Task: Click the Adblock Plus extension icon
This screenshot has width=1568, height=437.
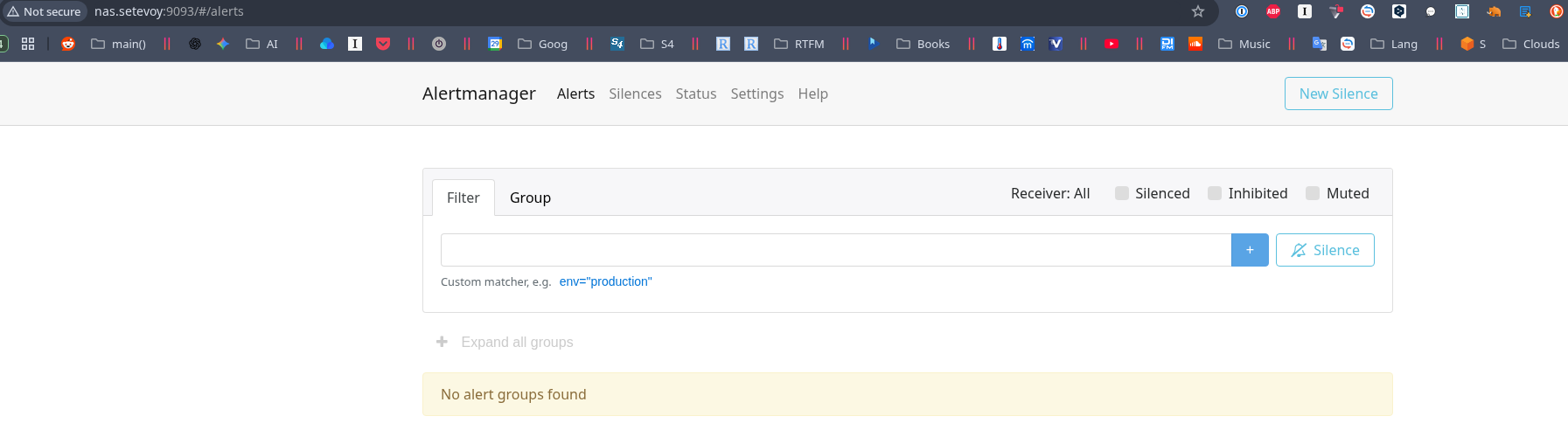Action: (x=1273, y=11)
